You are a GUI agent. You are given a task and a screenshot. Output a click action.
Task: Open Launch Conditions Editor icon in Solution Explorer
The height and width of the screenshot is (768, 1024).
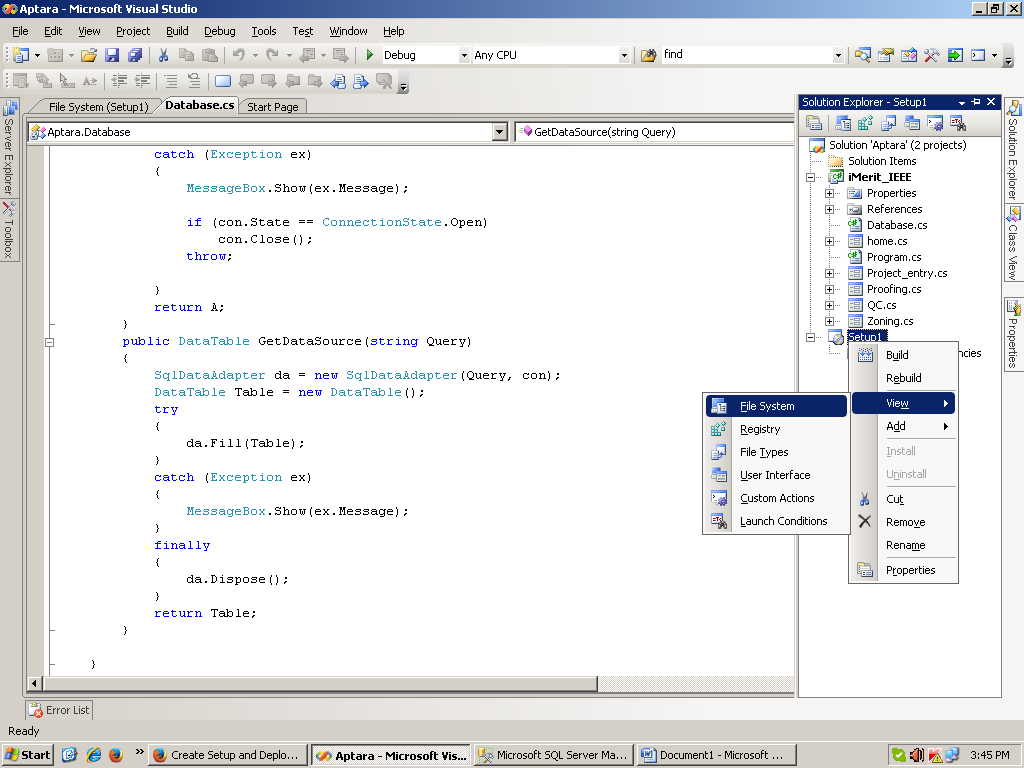pos(957,123)
